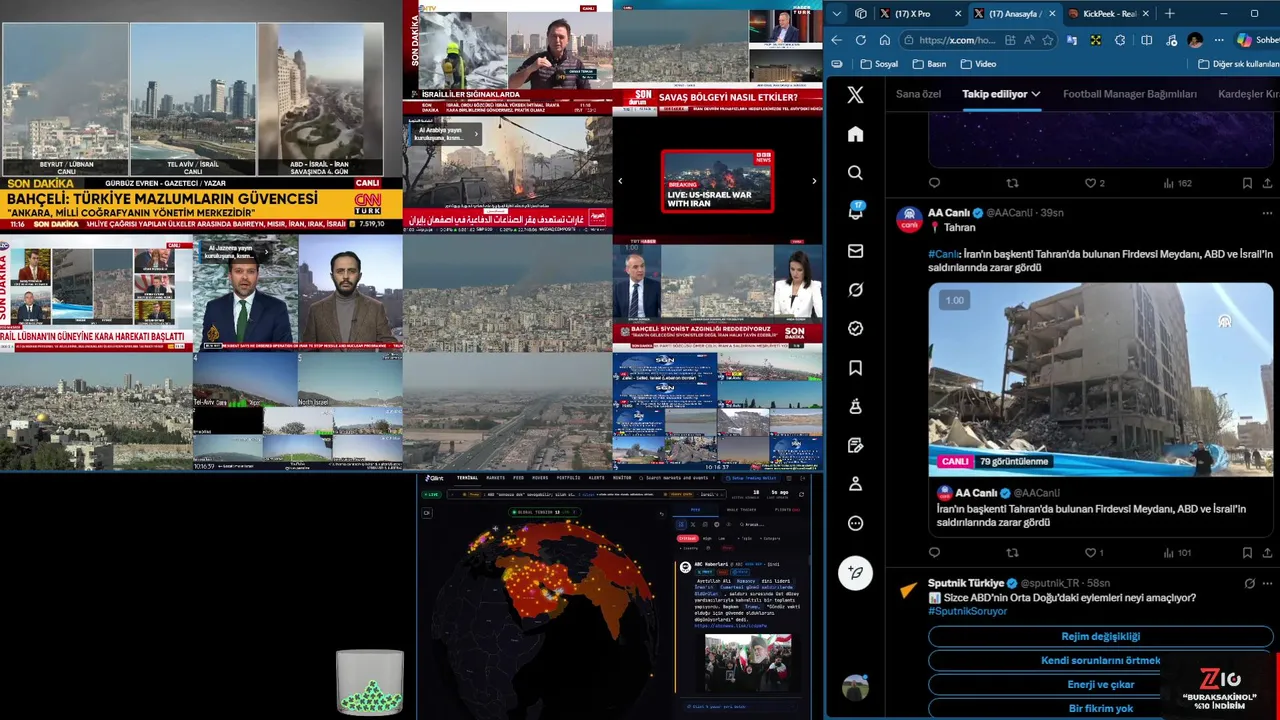Click the X logo at top of sidebar
Image resolution: width=1280 pixels, height=720 pixels.
855,95
